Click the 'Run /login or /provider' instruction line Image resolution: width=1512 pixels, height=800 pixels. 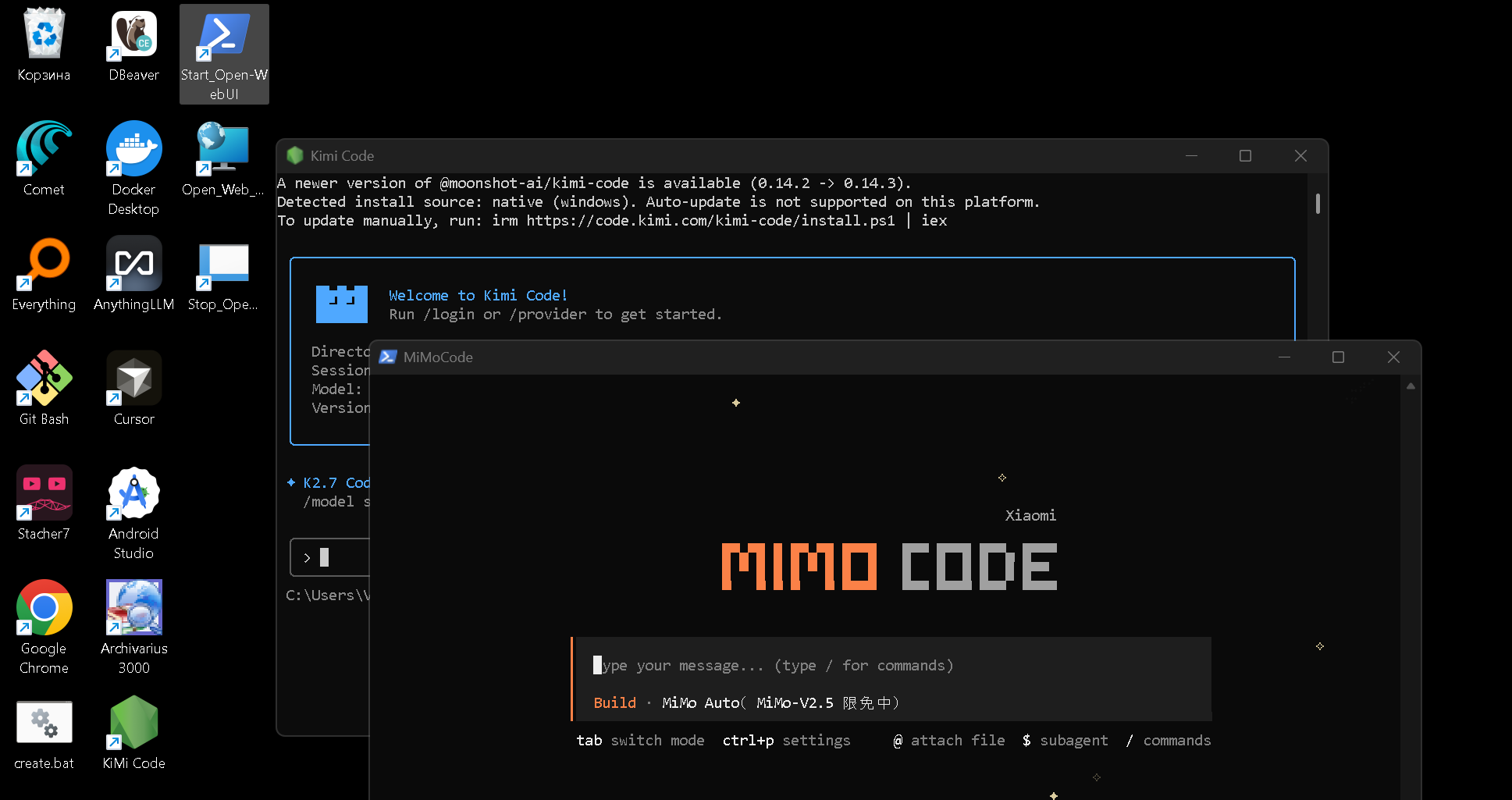click(555, 314)
